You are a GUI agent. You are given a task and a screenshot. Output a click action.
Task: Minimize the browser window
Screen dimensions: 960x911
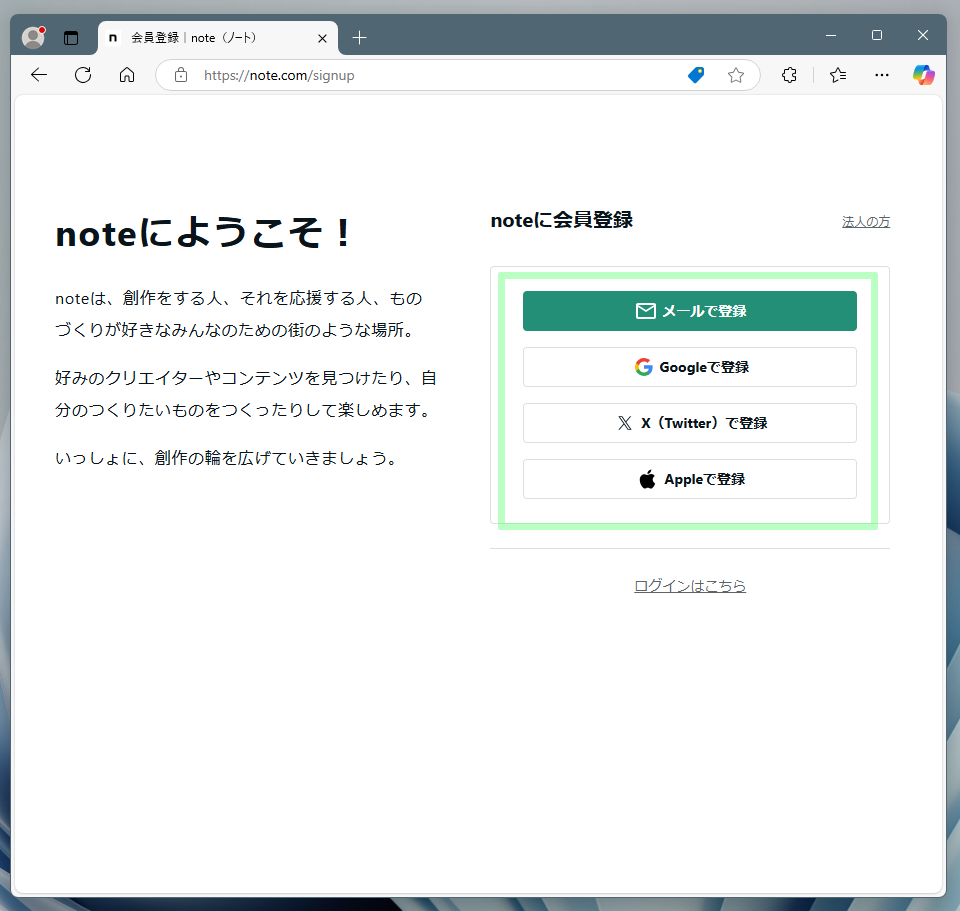click(831, 36)
